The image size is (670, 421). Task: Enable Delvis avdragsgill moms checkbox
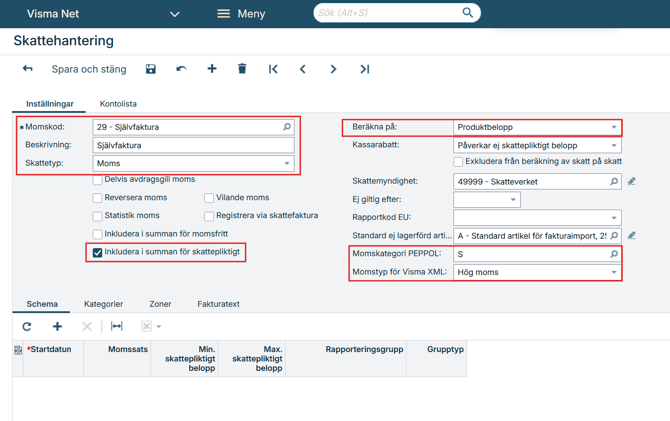pyautogui.click(x=98, y=180)
